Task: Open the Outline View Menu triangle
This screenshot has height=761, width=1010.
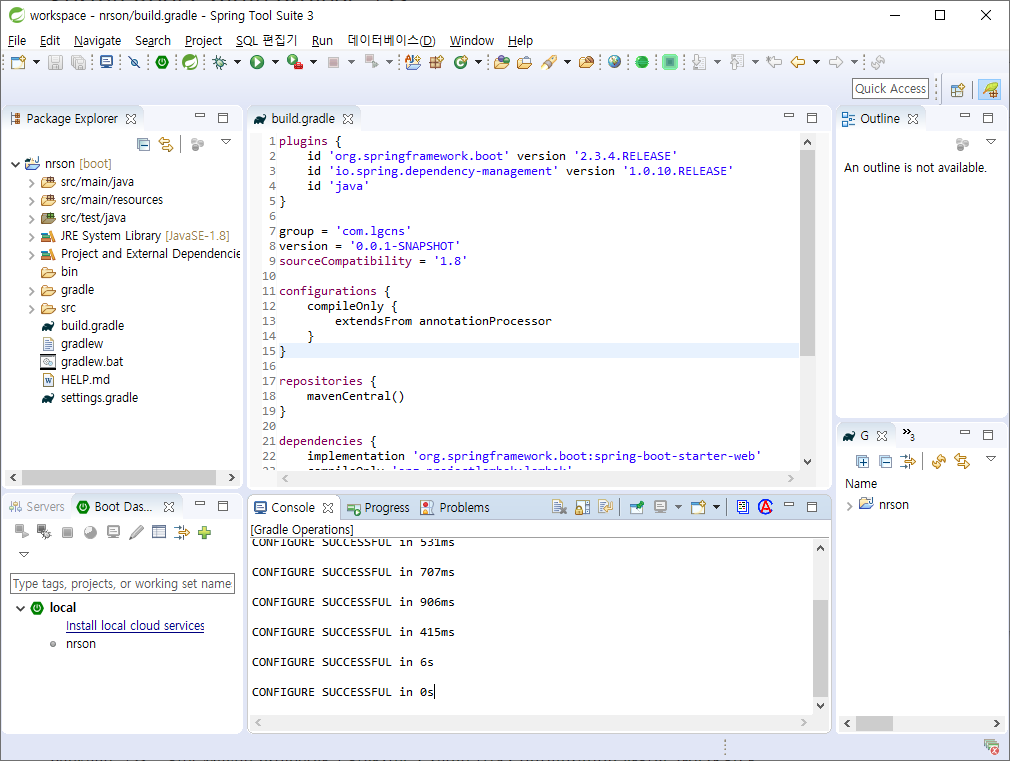Action: coord(991,142)
